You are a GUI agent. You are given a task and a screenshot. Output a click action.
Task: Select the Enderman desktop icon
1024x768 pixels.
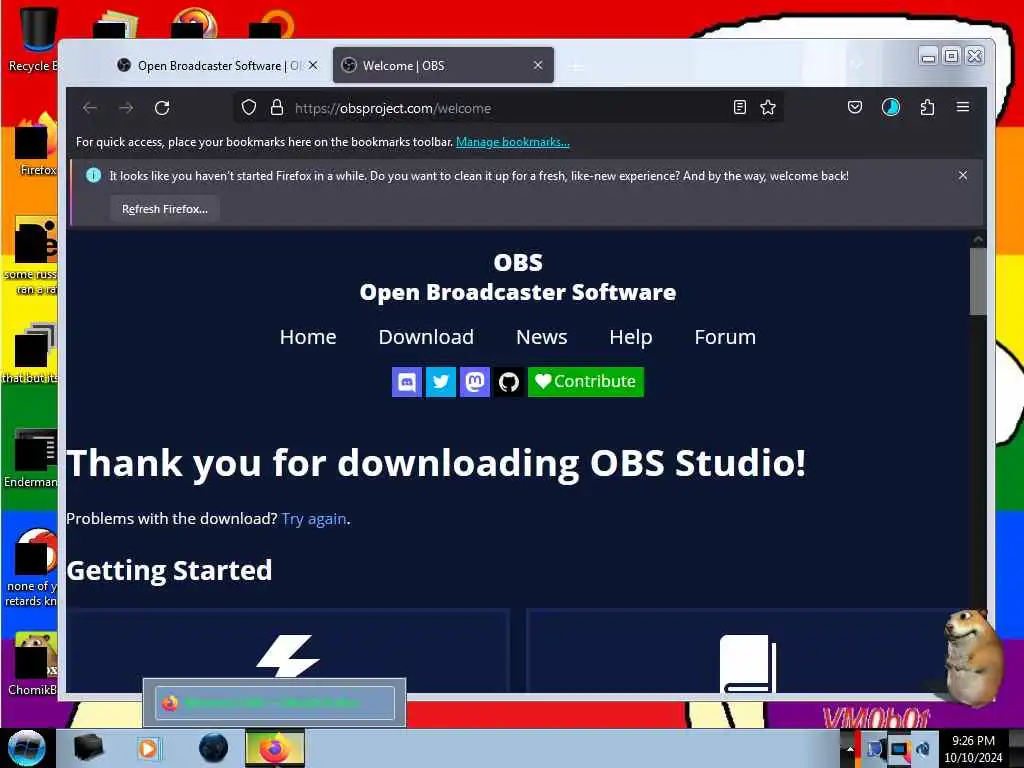coord(31,457)
